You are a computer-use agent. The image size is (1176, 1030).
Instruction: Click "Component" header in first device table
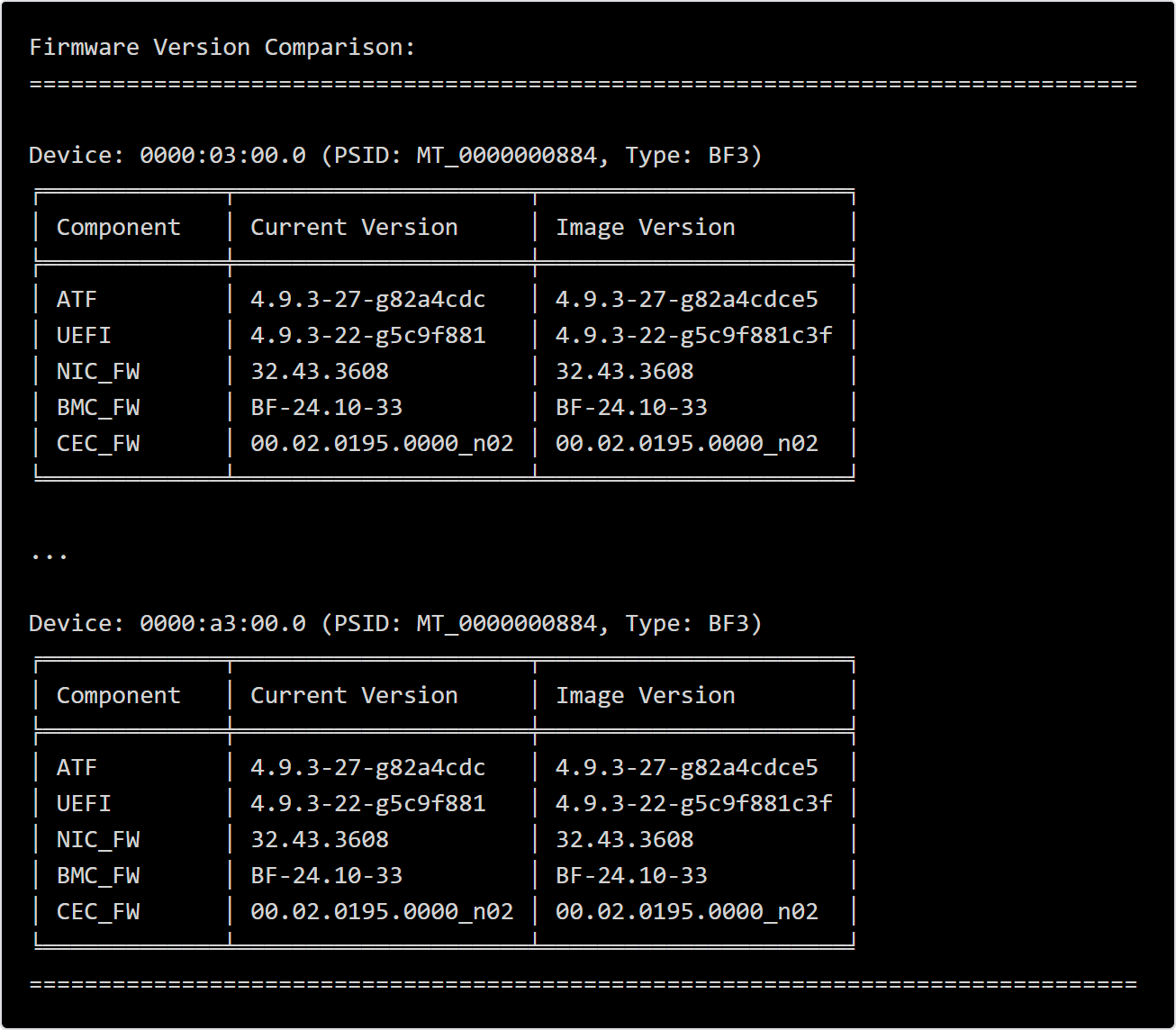[x=119, y=228]
